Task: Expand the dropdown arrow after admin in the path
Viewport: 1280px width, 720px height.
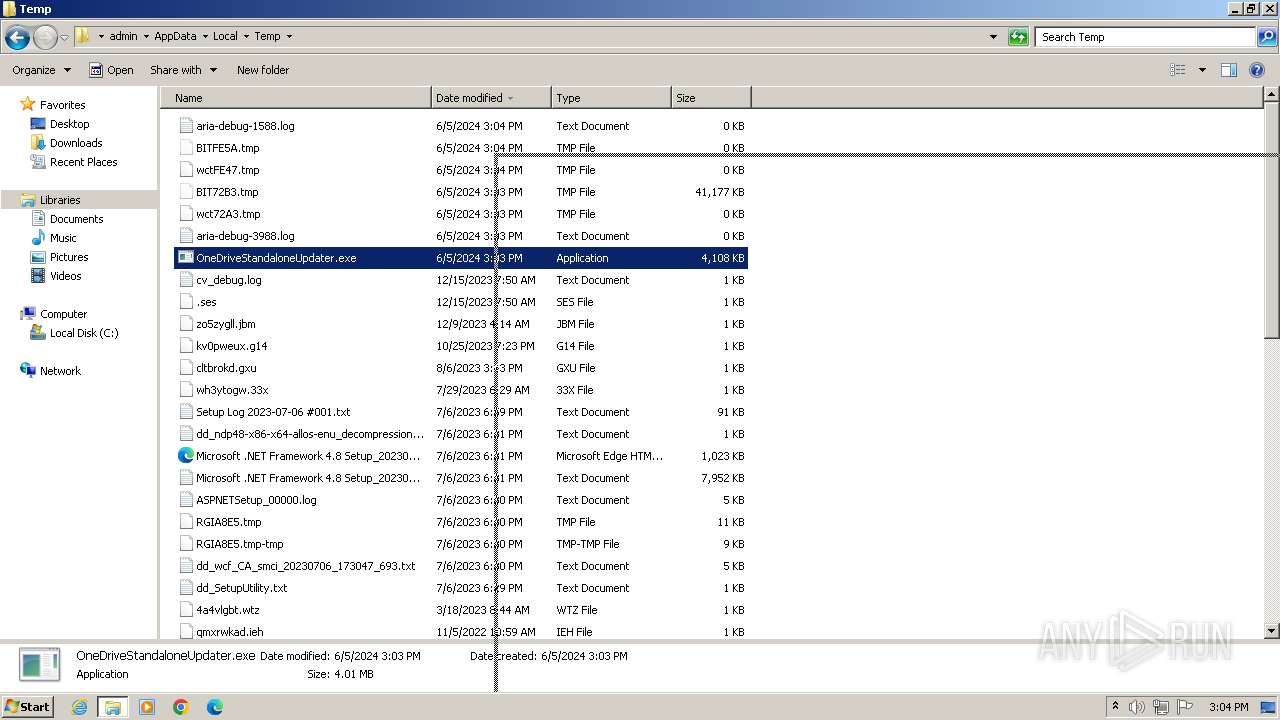Action: coord(146,36)
